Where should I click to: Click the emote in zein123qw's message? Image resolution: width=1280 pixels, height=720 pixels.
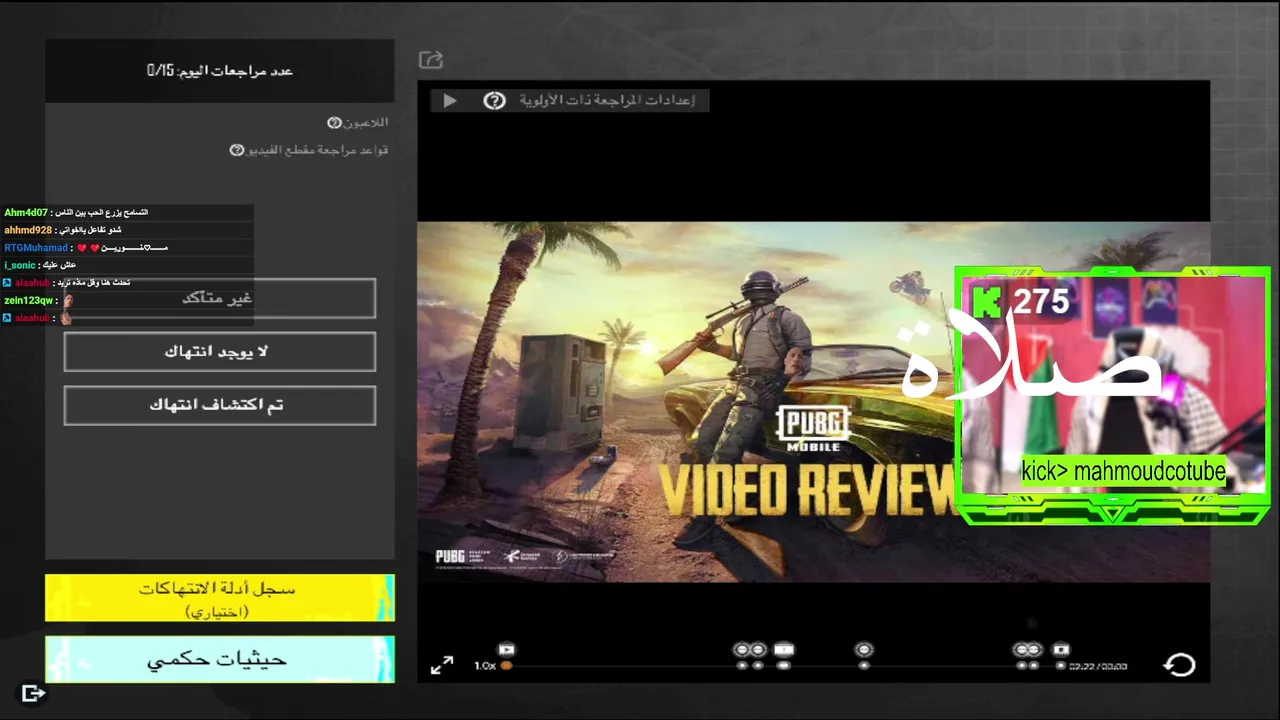(68, 300)
